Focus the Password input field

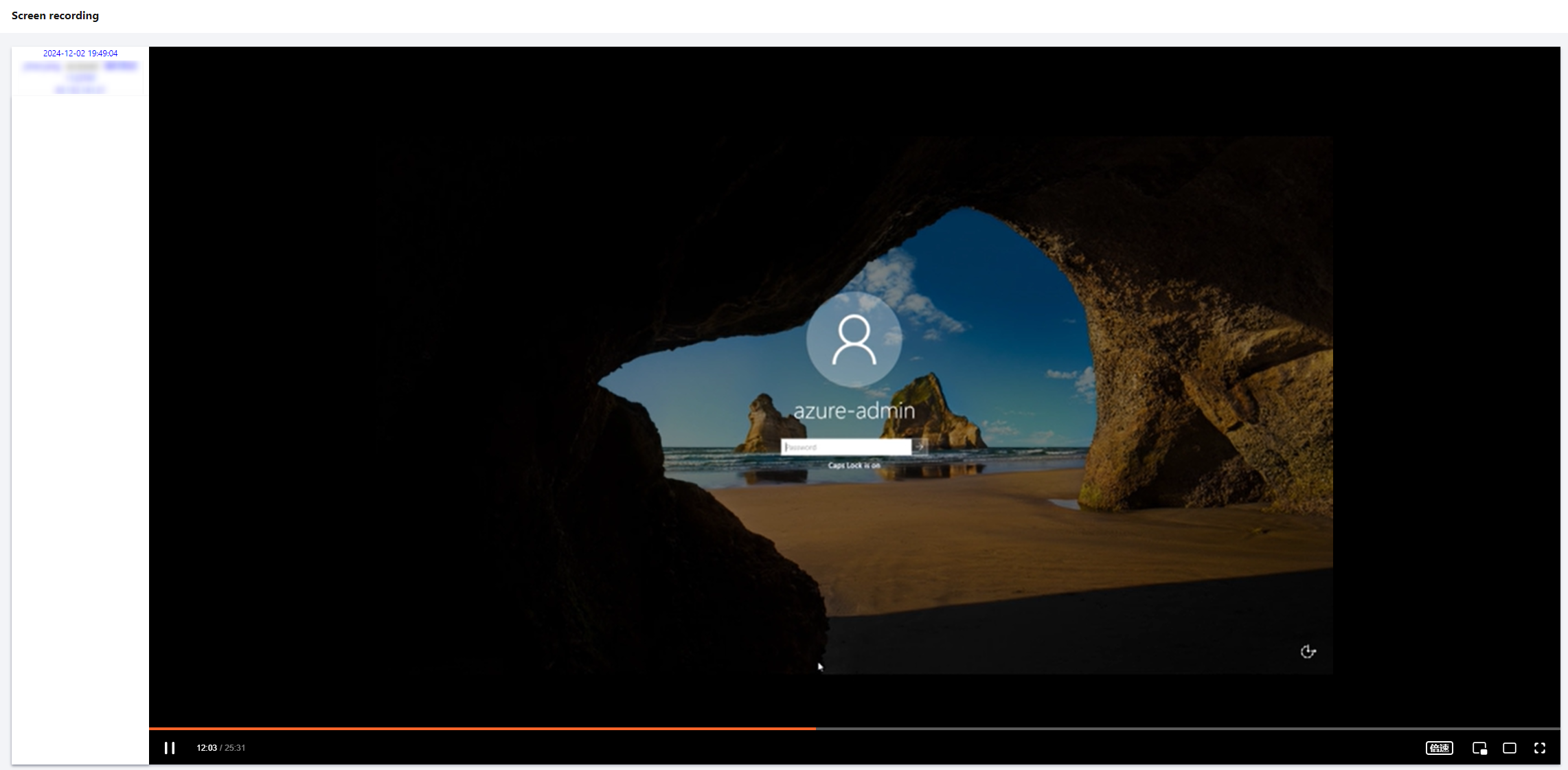(x=845, y=447)
